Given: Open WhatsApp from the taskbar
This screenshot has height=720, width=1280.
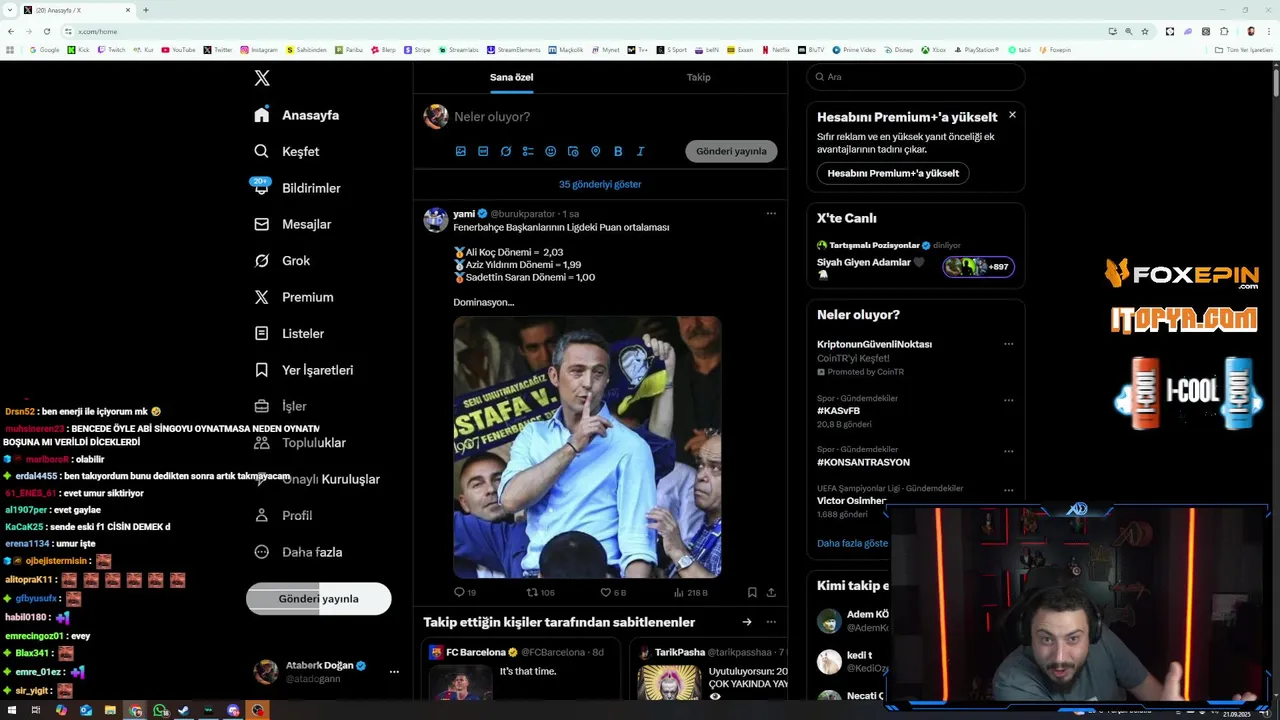Looking at the screenshot, I should [x=160, y=711].
